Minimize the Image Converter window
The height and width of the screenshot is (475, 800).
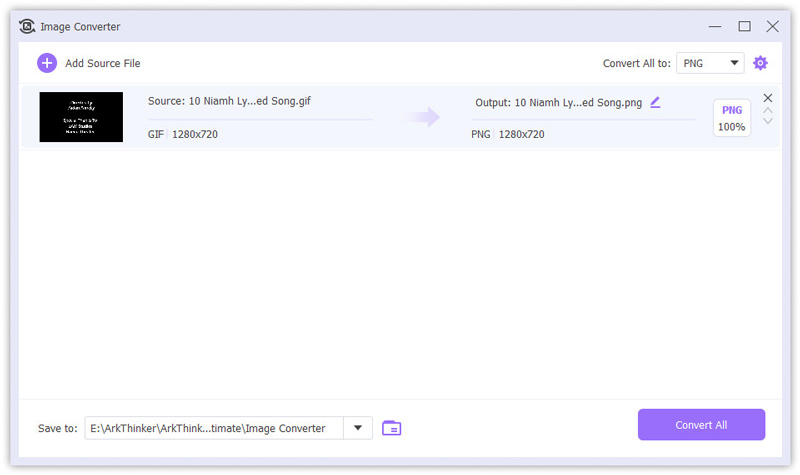click(x=715, y=26)
